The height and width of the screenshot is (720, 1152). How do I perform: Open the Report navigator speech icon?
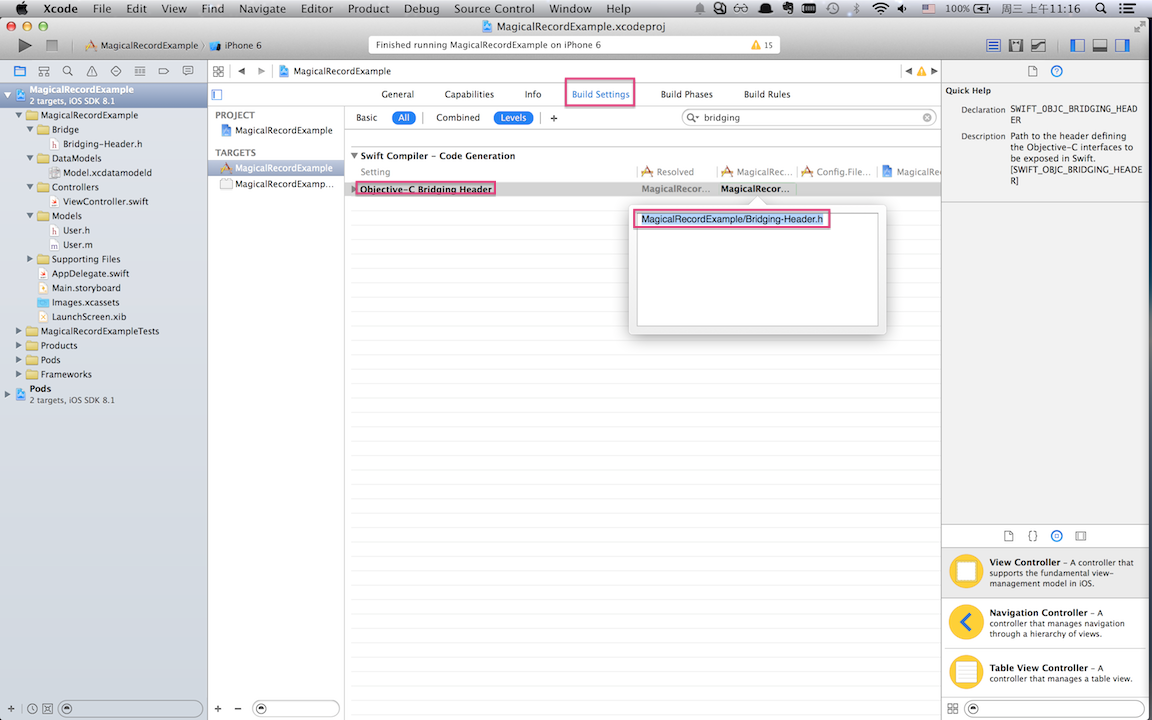tap(188, 71)
